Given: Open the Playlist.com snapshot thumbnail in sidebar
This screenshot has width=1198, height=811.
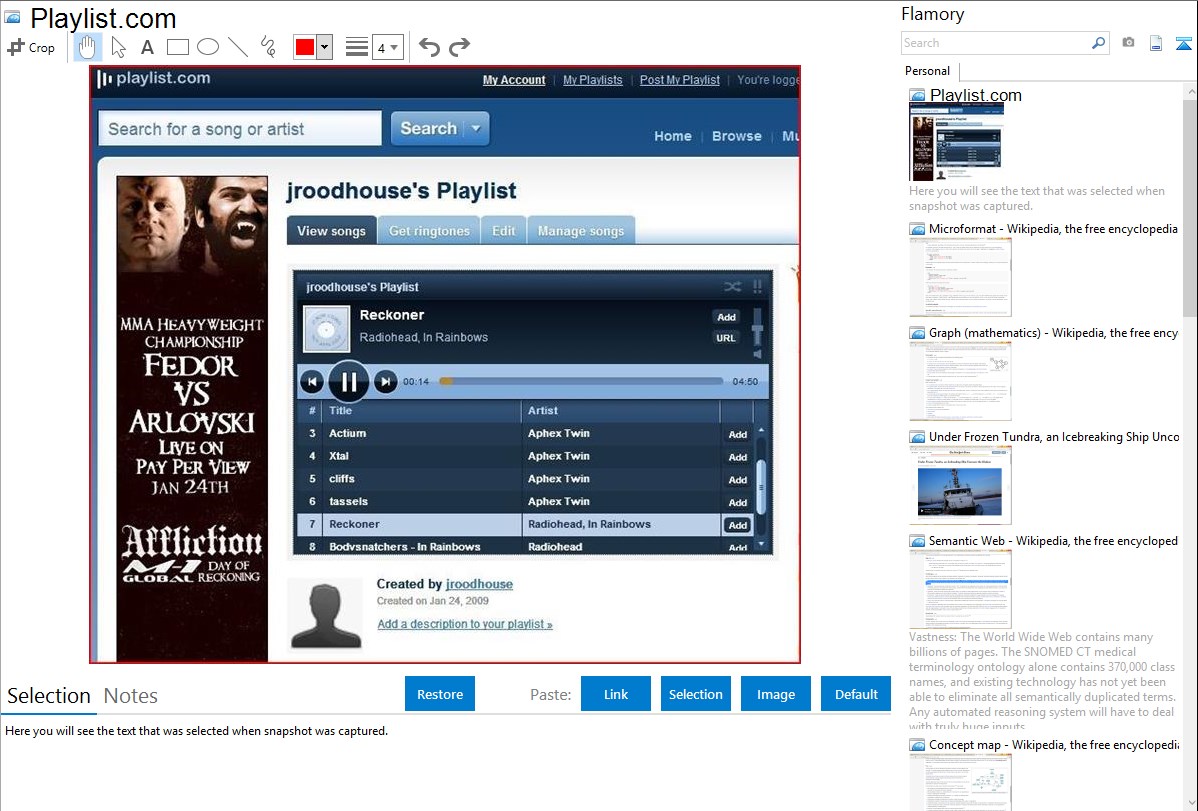Looking at the screenshot, I should (955, 141).
